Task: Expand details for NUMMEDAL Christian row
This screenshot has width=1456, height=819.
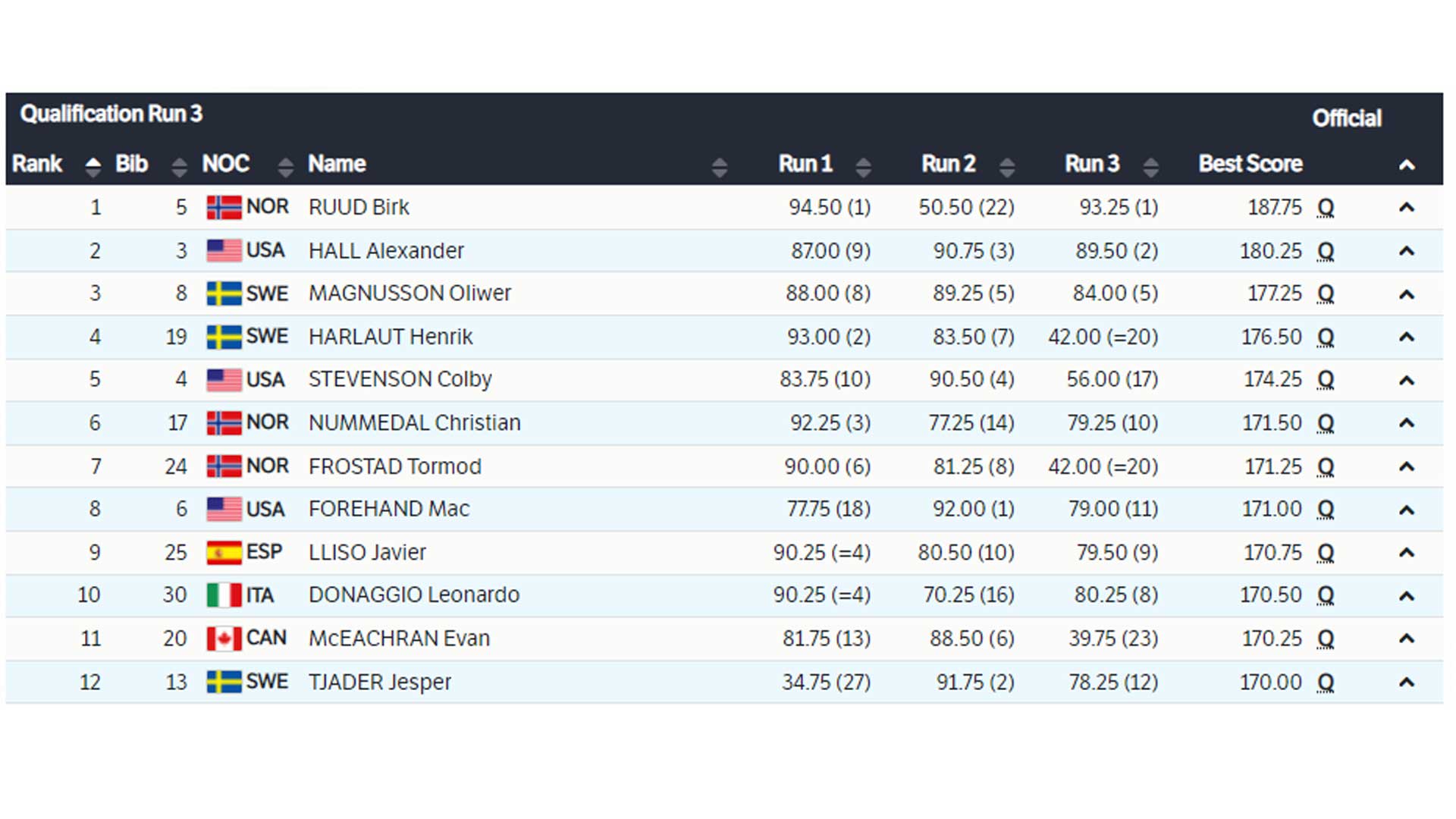Action: (1407, 422)
